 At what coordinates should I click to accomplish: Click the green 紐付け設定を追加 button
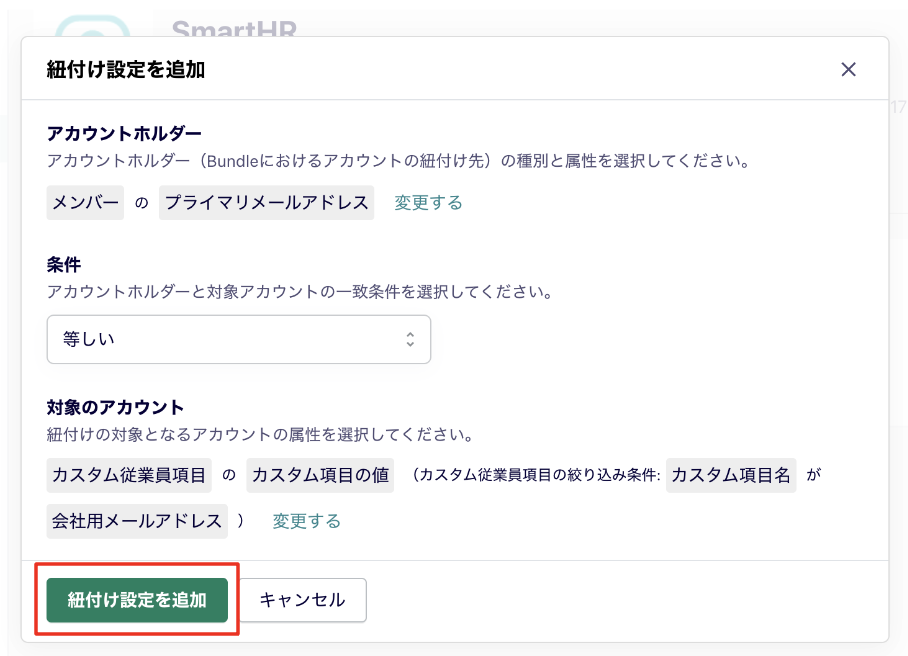click(x=137, y=600)
